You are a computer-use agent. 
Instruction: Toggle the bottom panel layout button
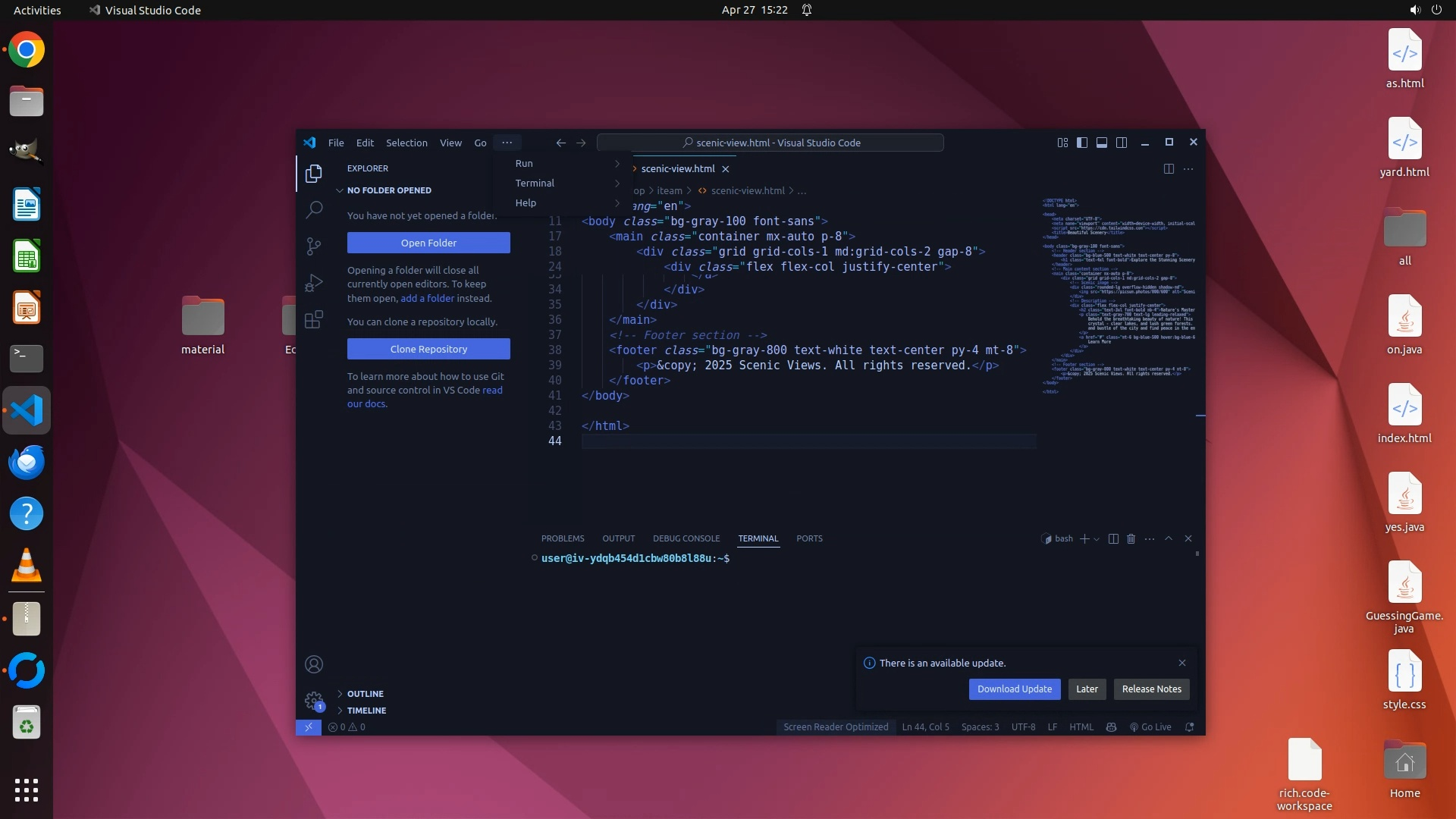[1102, 143]
